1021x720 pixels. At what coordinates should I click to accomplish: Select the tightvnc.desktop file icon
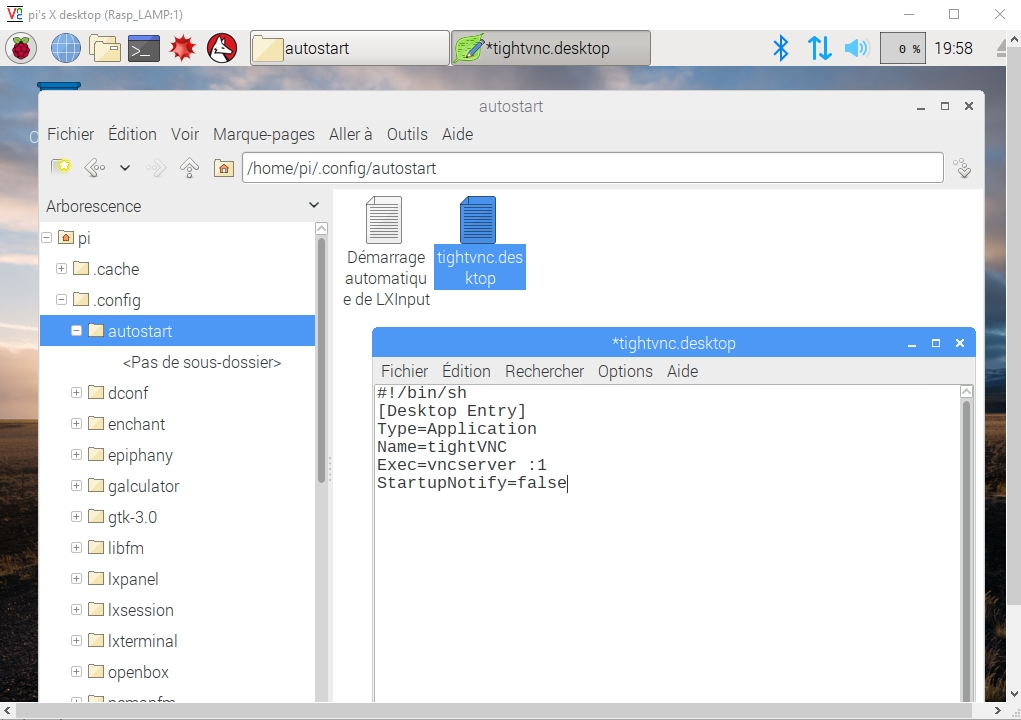(x=480, y=242)
